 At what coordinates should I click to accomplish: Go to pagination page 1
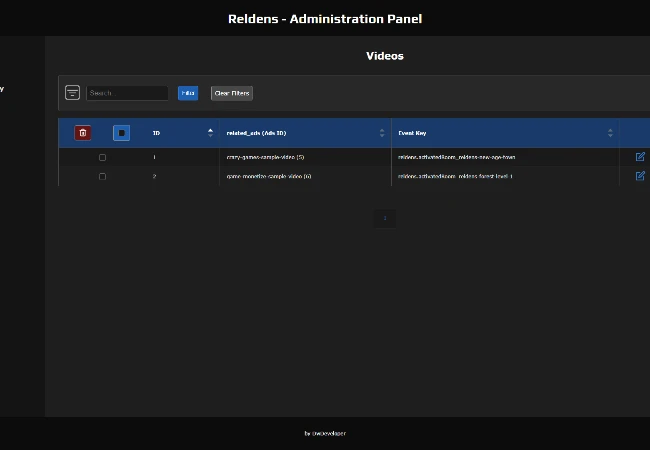click(385, 218)
